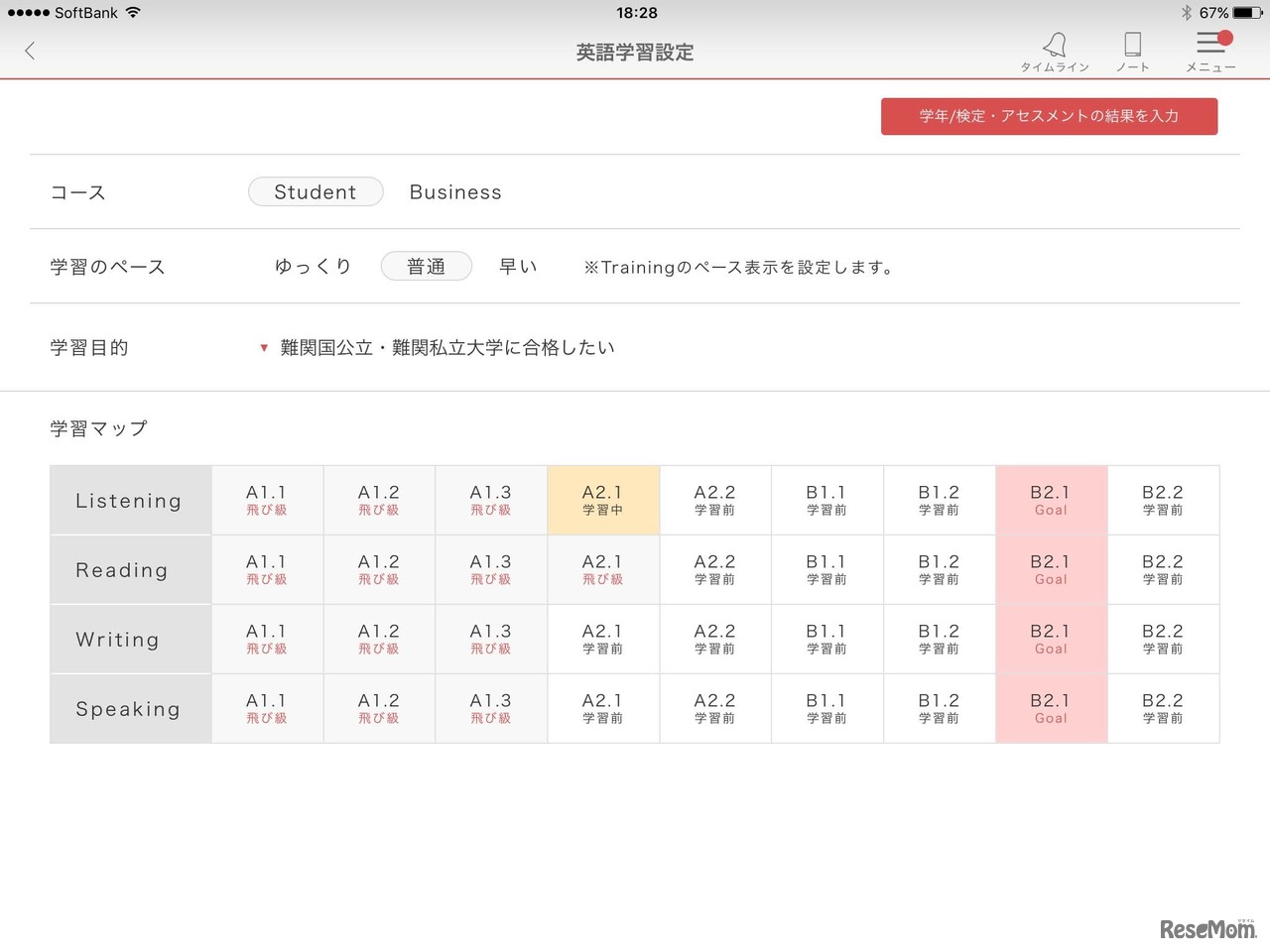This screenshot has width=1270, height=952.
Task: Click the red triangle beside 難関国公立・難関私立大学に合格したい
Action: (263, 347)
